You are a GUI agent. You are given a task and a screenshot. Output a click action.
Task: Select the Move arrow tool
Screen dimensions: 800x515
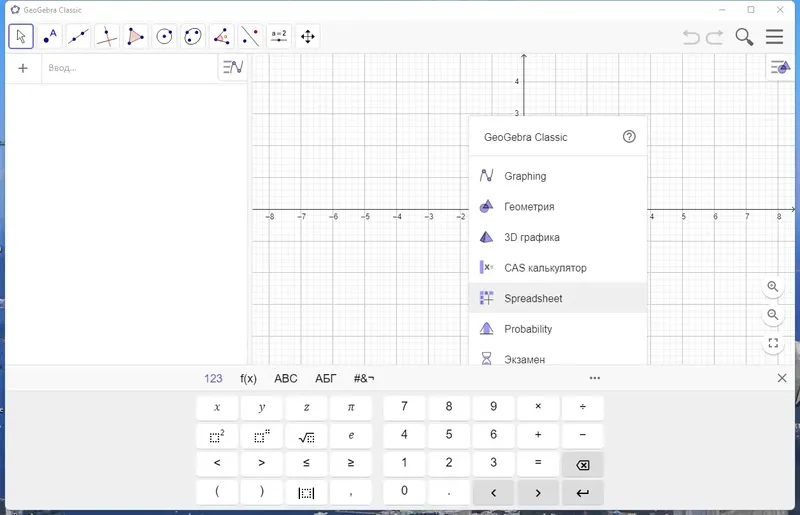[21, 36]
